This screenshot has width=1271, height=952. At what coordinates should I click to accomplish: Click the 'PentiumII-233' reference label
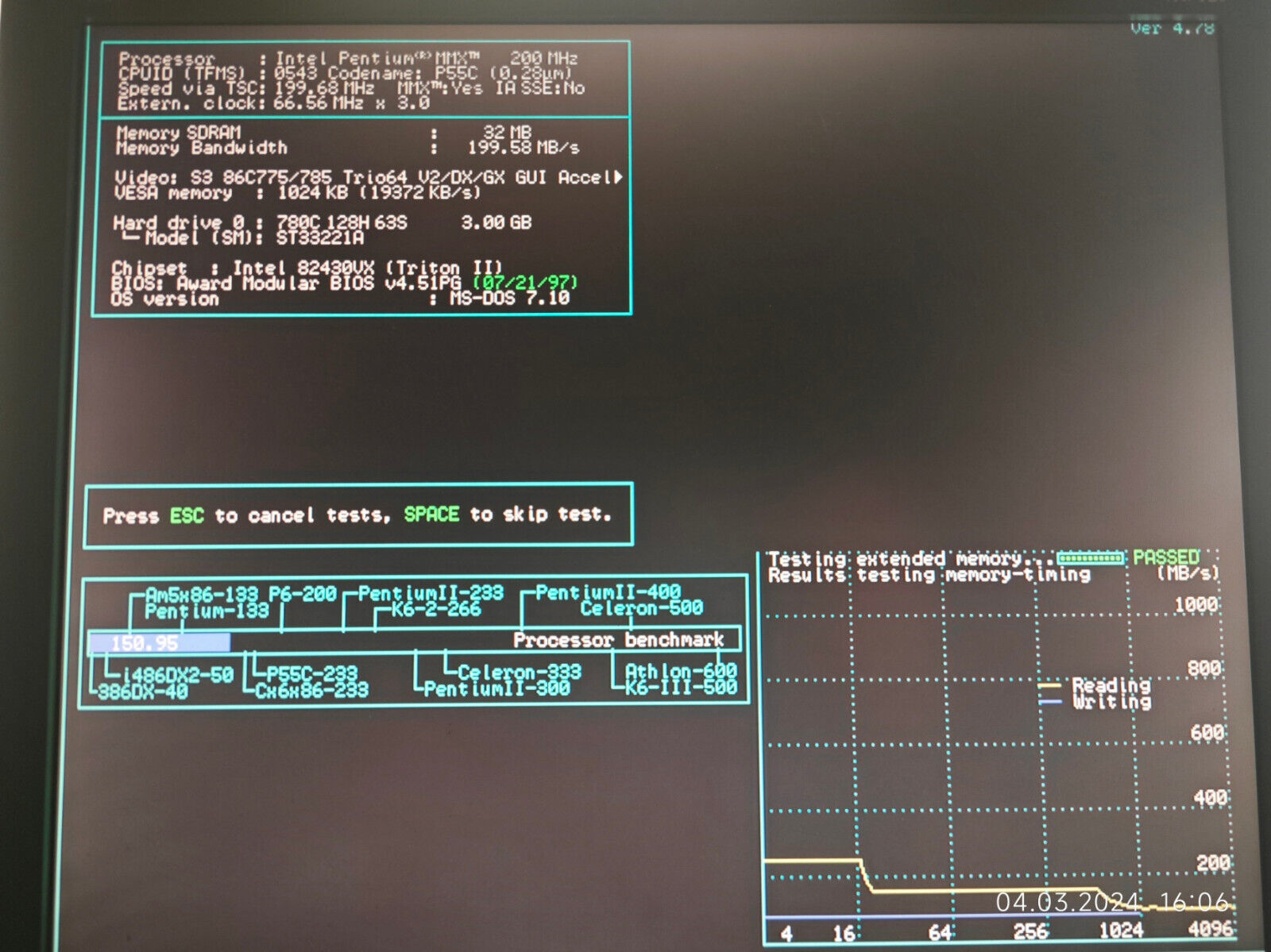tap(431, 593)
